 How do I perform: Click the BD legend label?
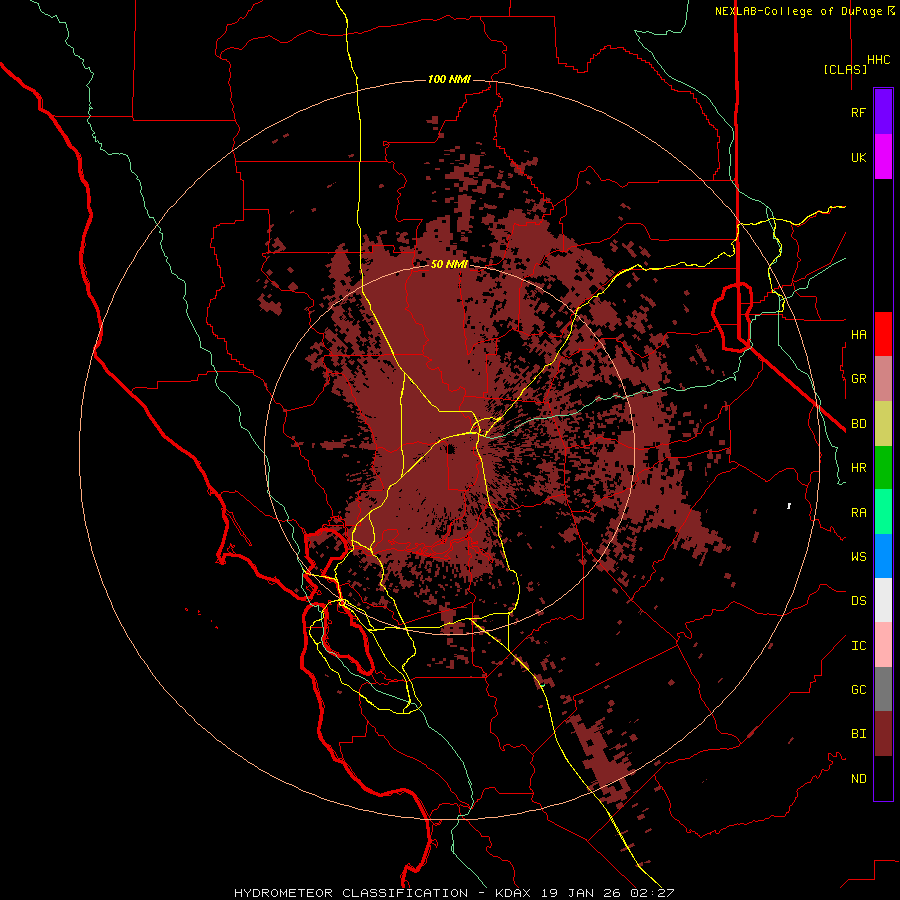click(x=858, y=424)
